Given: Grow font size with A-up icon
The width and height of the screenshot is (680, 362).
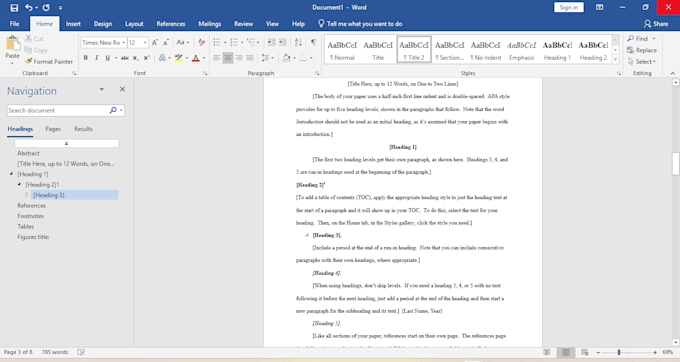Looking at the screenshot, I should (155, 42).
